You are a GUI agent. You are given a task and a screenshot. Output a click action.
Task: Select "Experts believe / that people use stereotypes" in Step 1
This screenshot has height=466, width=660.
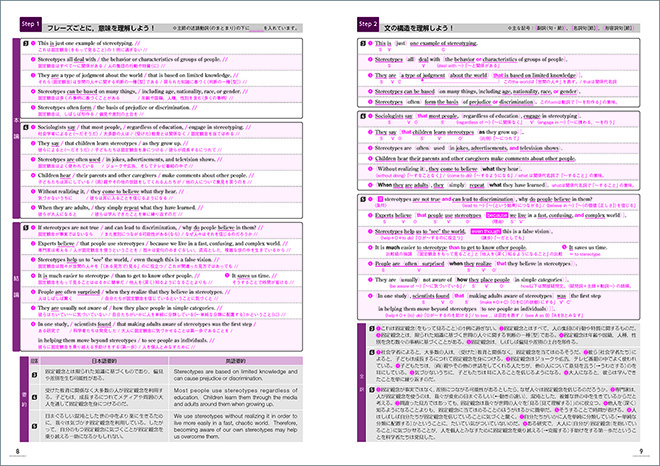click(x=163, y=244)
